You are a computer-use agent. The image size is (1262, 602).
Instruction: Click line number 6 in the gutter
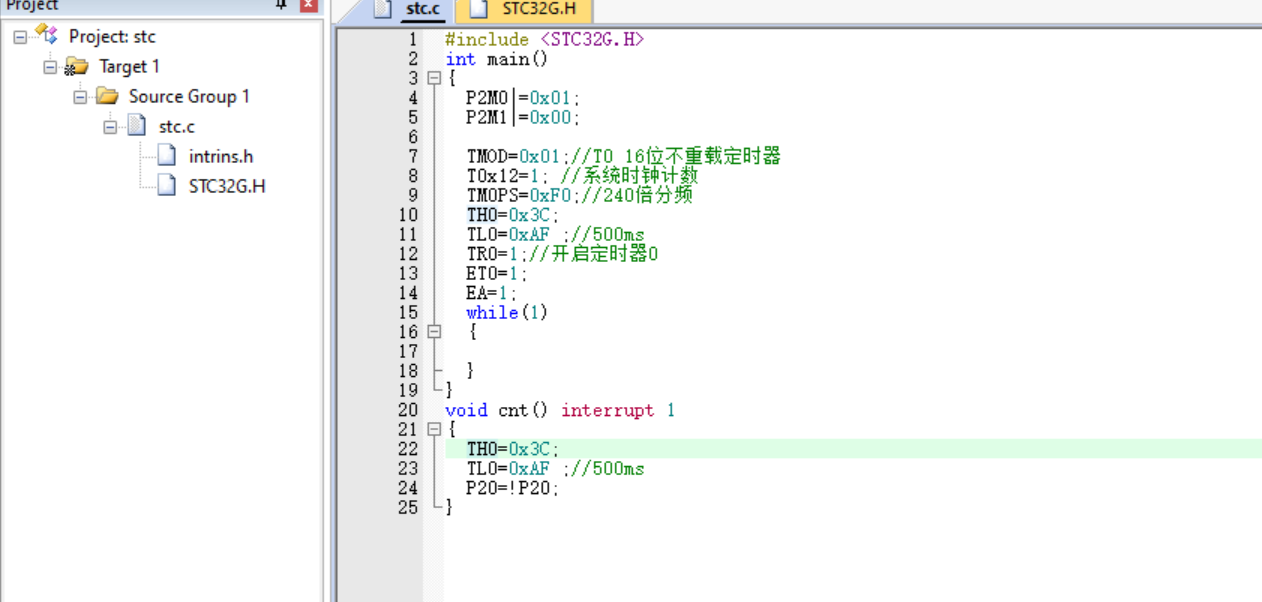coord(413,137)
